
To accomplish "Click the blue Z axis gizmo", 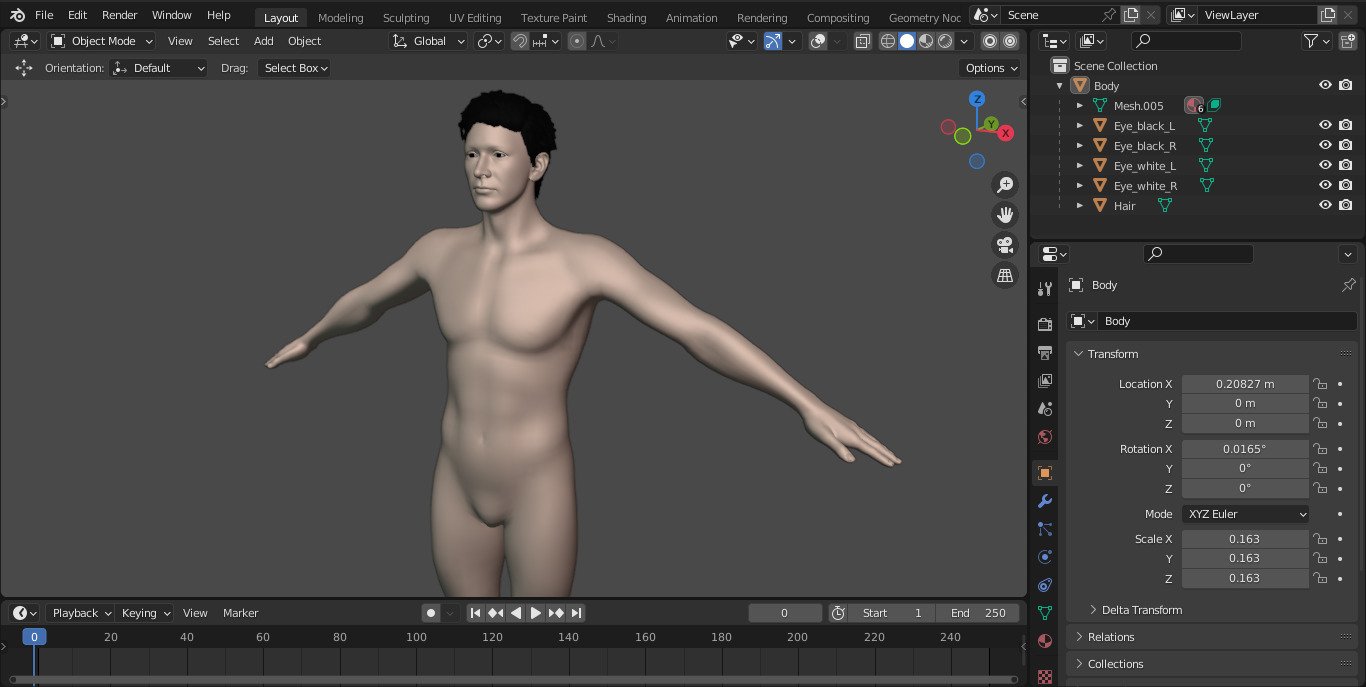I will coord(977,99).
